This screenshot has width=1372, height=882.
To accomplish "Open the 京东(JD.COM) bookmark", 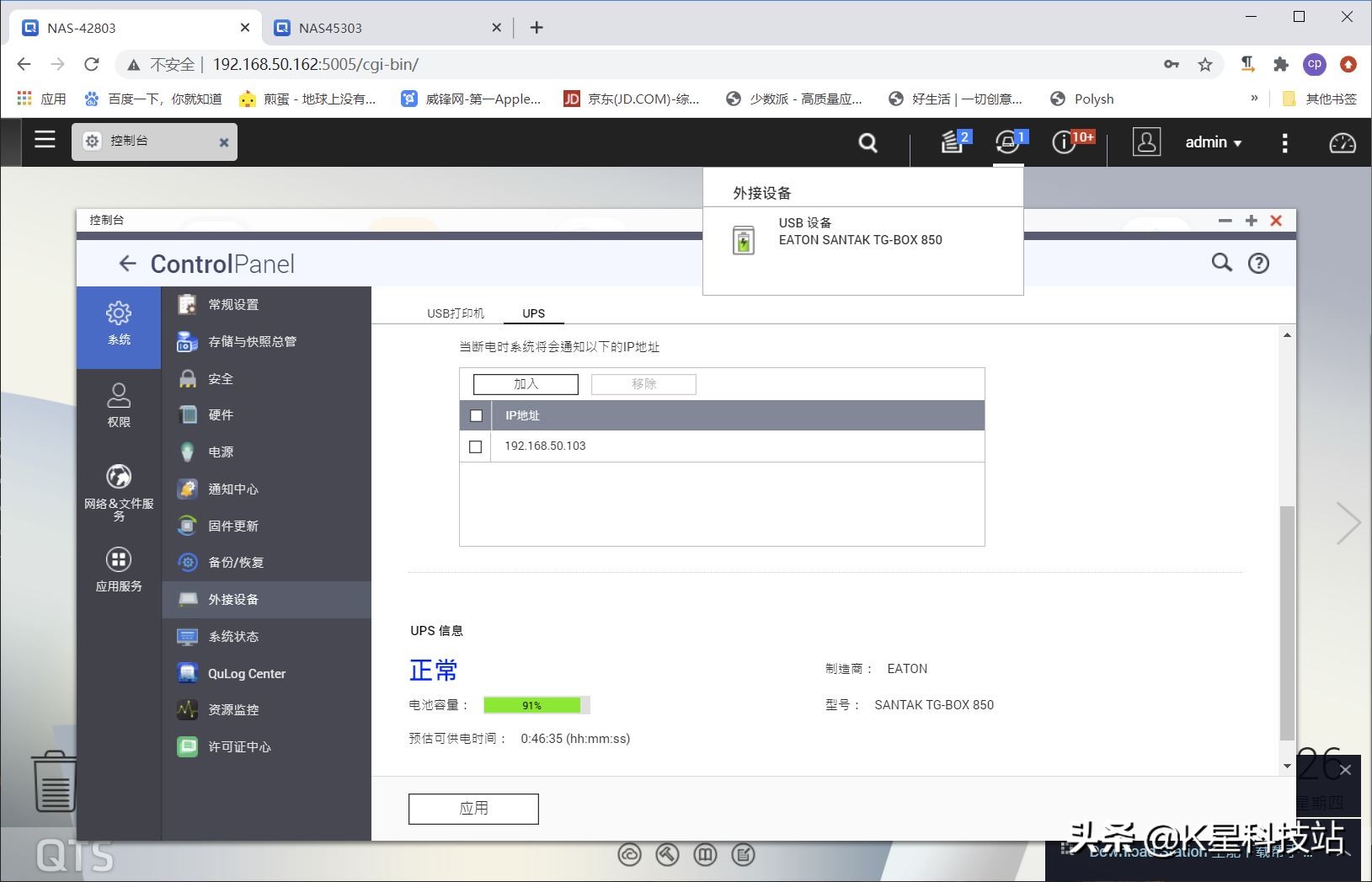I will pyautogui.click(x=632, y=99).
